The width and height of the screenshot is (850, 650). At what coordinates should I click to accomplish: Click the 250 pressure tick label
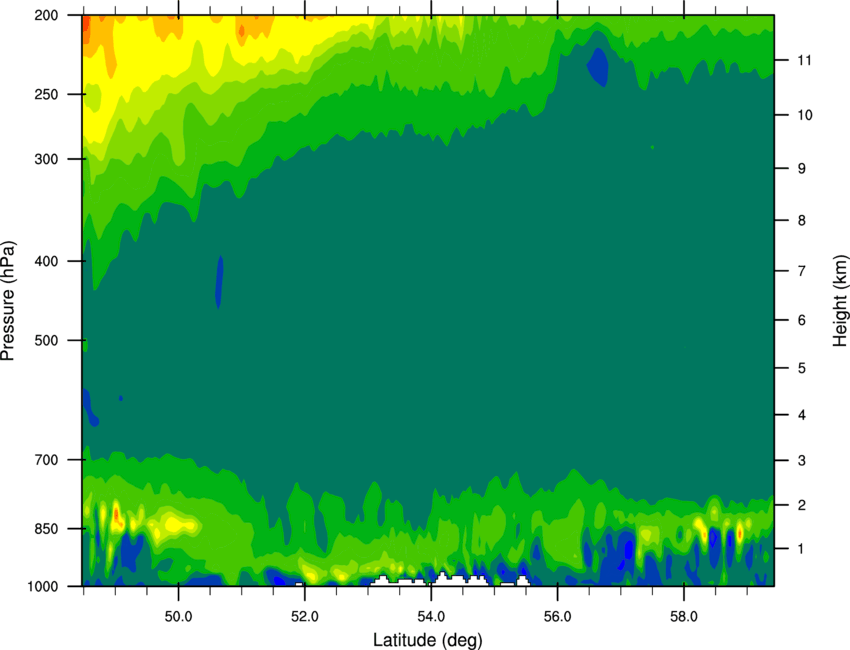(46, 94)
